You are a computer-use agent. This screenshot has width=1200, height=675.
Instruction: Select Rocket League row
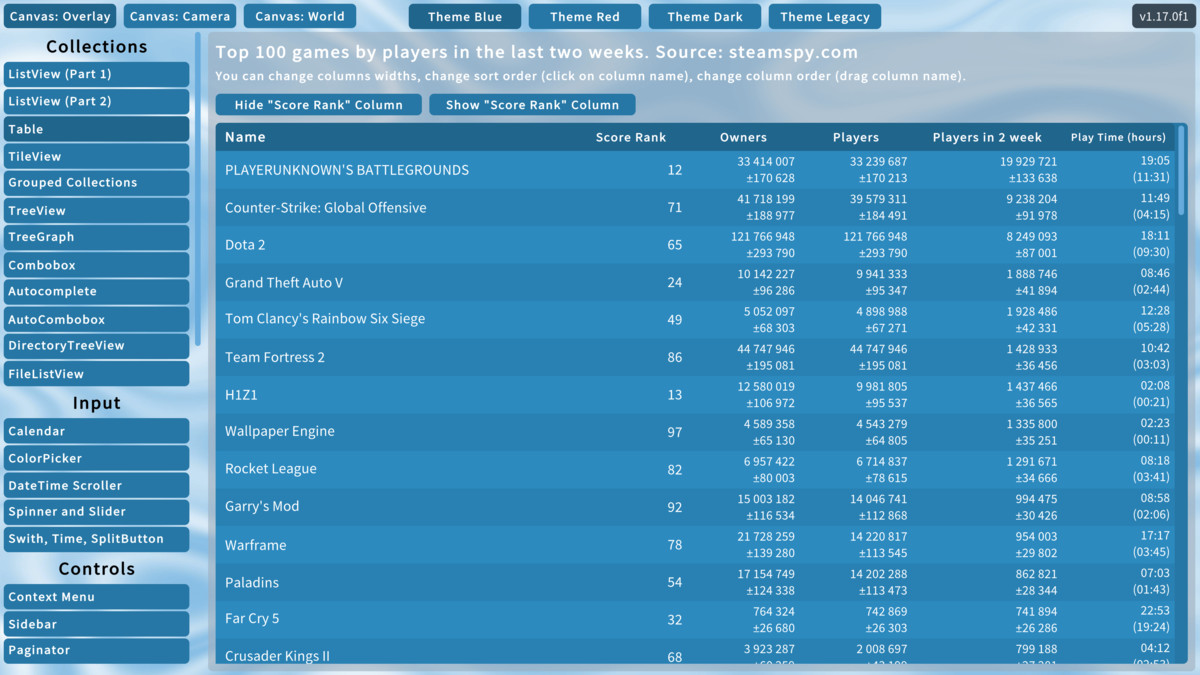[x=696, y=470]
